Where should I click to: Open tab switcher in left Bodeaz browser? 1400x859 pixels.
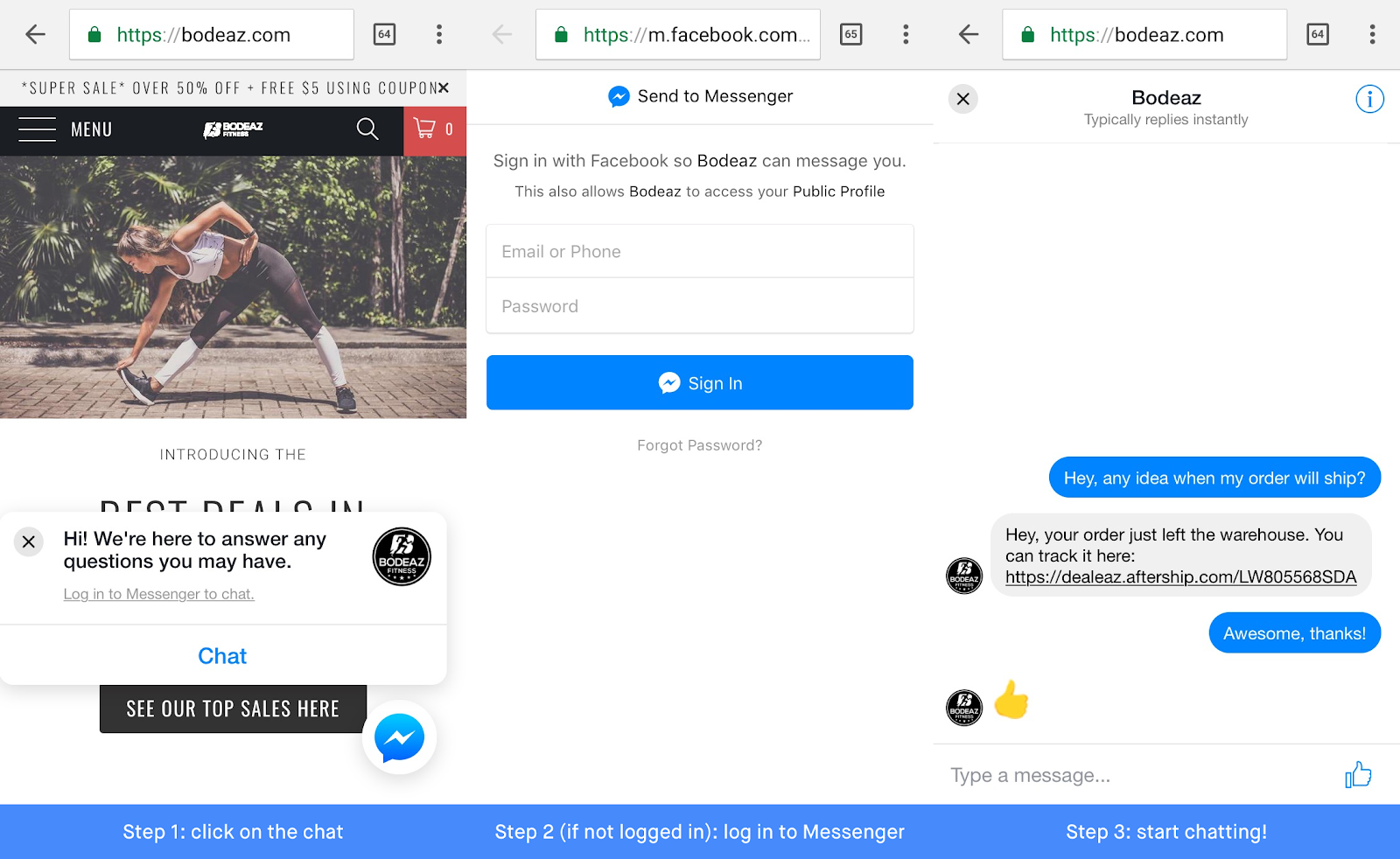coord(384,35)
